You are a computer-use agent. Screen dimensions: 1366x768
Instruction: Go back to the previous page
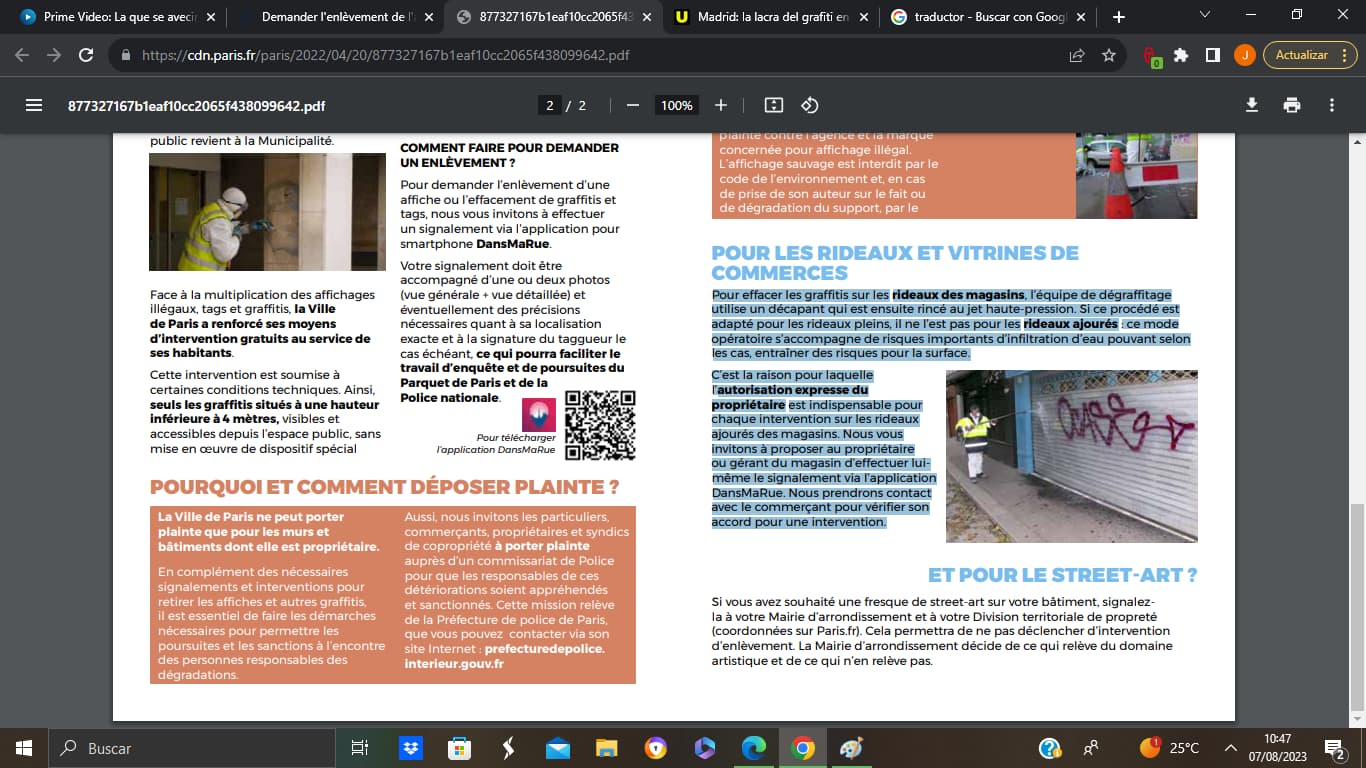click(x=22, y=55)
